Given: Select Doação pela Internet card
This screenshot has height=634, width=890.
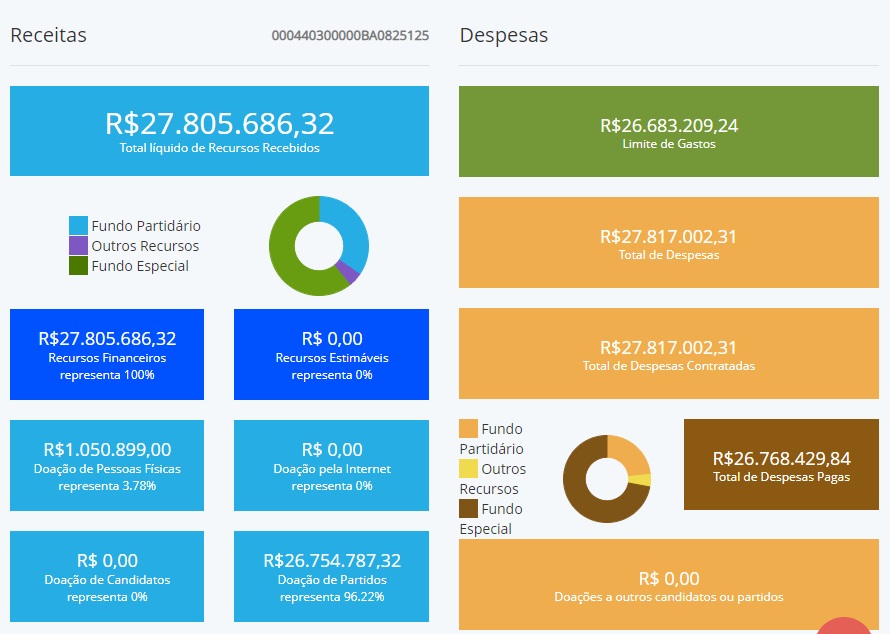Looking at the screenshot, I should point(331,465).
